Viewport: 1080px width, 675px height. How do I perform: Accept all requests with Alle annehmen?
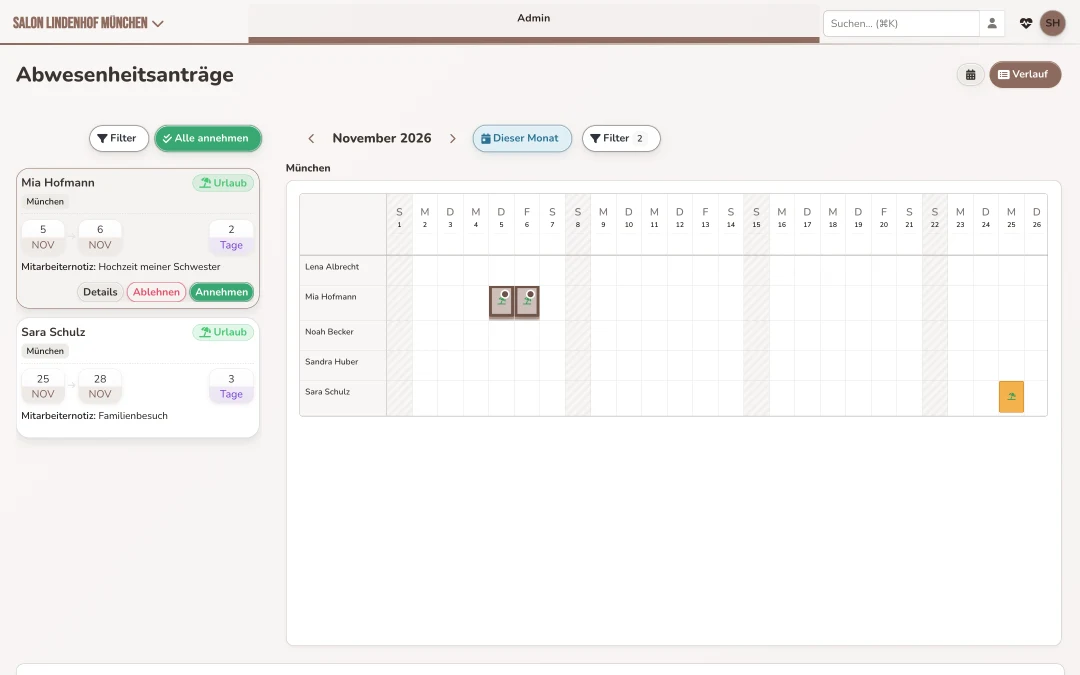point(208,138)
